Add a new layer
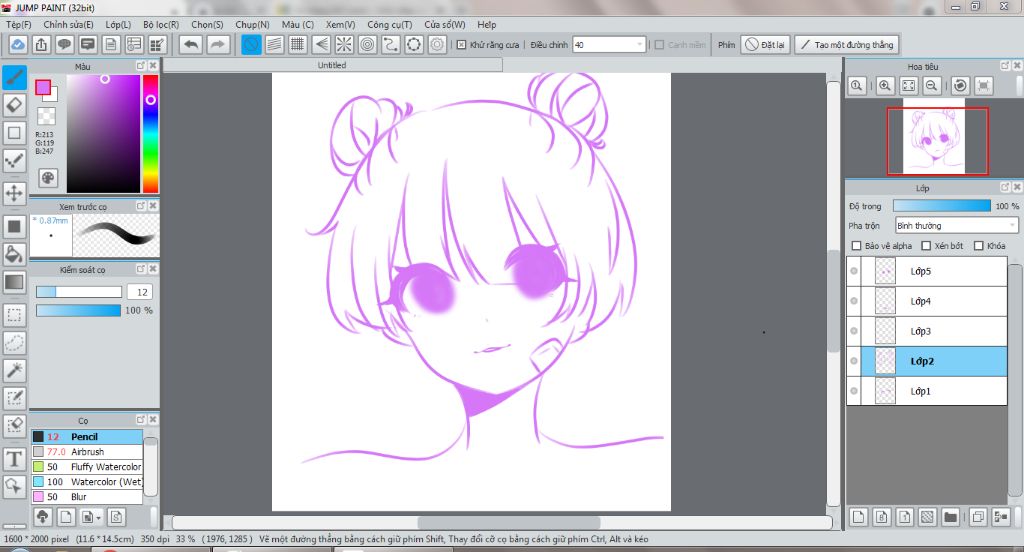The image size is (1024, 552). [x=859, y=517]
